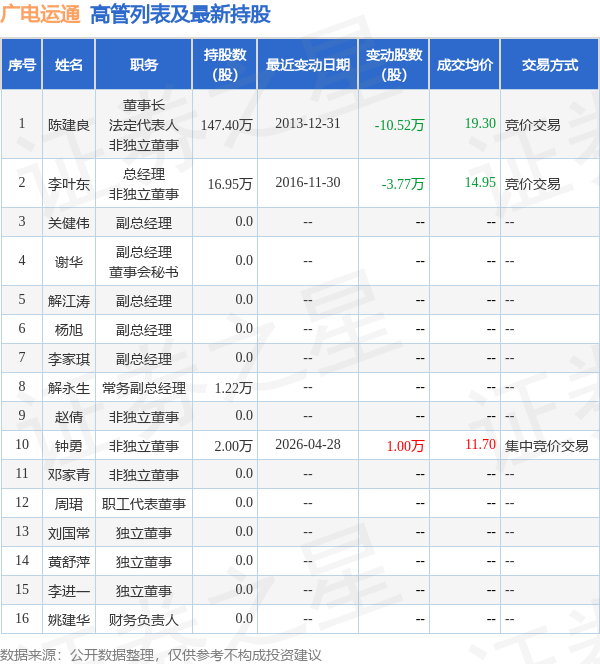
Task: Click 竞价交易 in 李叶东's row
Action: click(532, 184)
